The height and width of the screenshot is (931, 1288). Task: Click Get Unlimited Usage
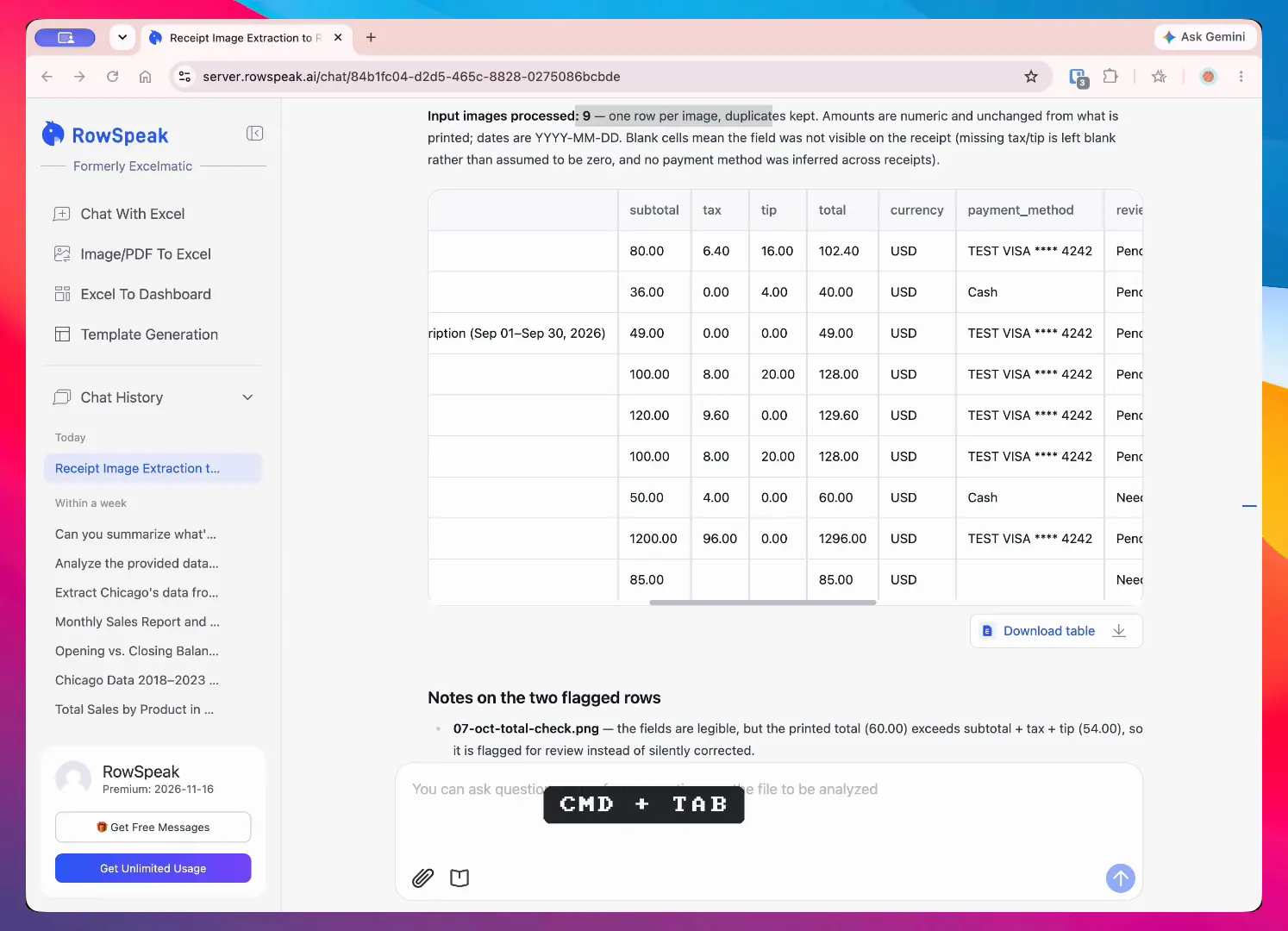(x=153, y=868)
